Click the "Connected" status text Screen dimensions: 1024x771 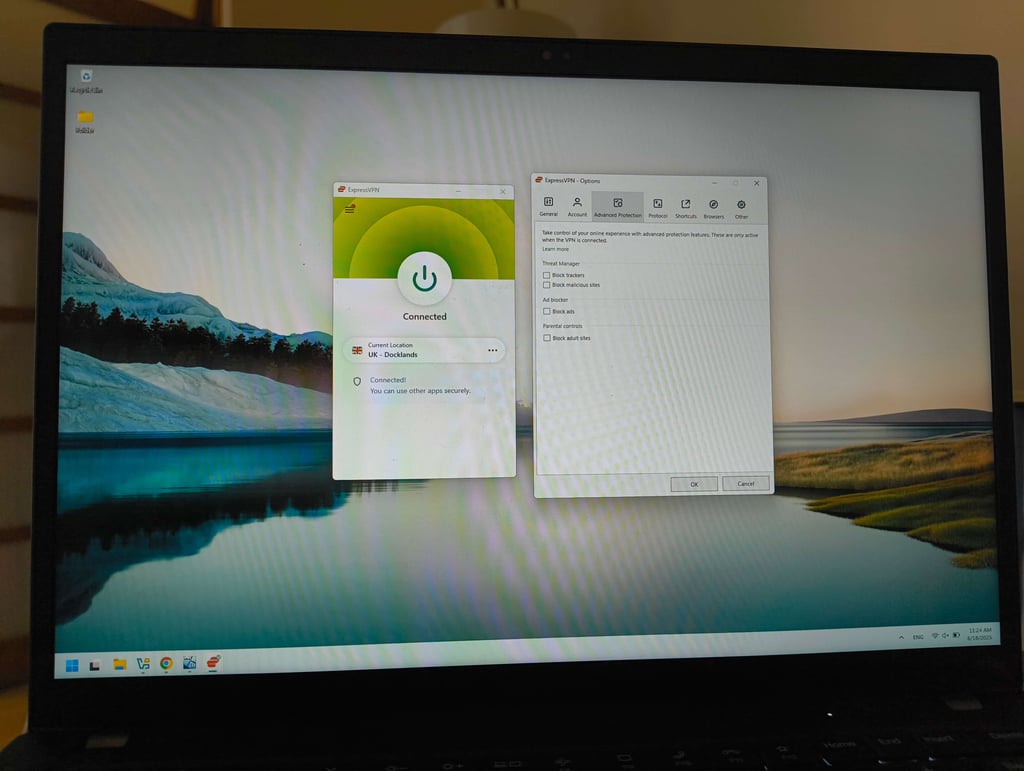coord(424,317)
